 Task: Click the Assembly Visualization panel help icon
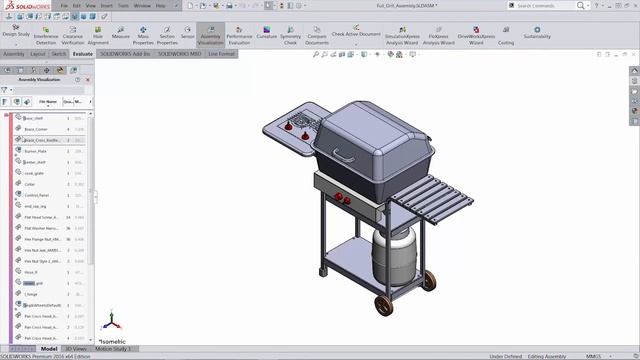click(78, 80)
